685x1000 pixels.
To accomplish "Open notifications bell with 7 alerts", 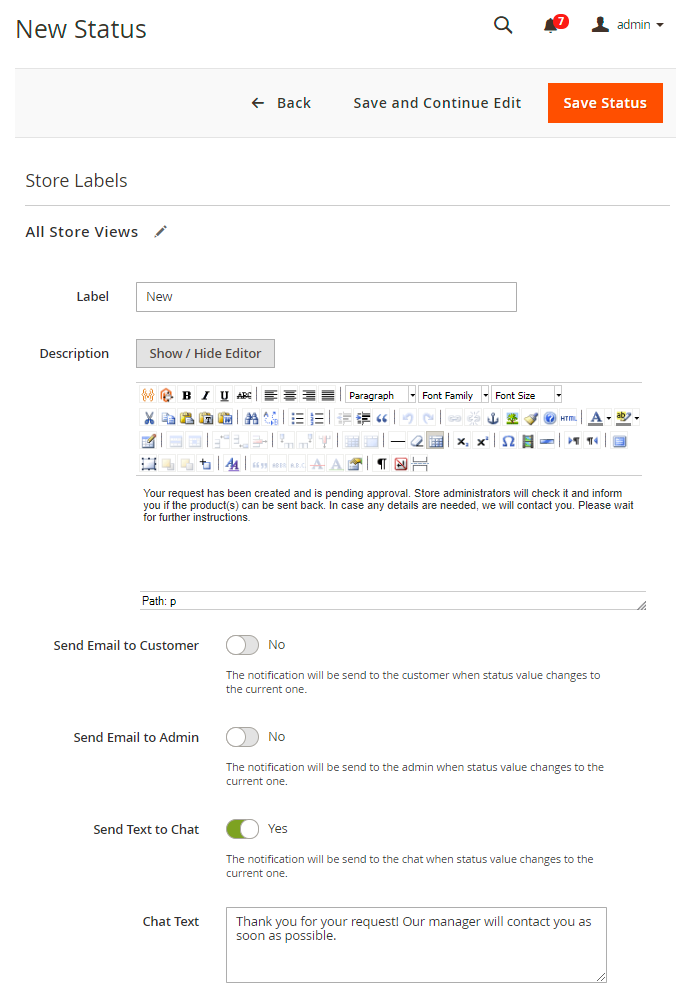I will [555, 24].
